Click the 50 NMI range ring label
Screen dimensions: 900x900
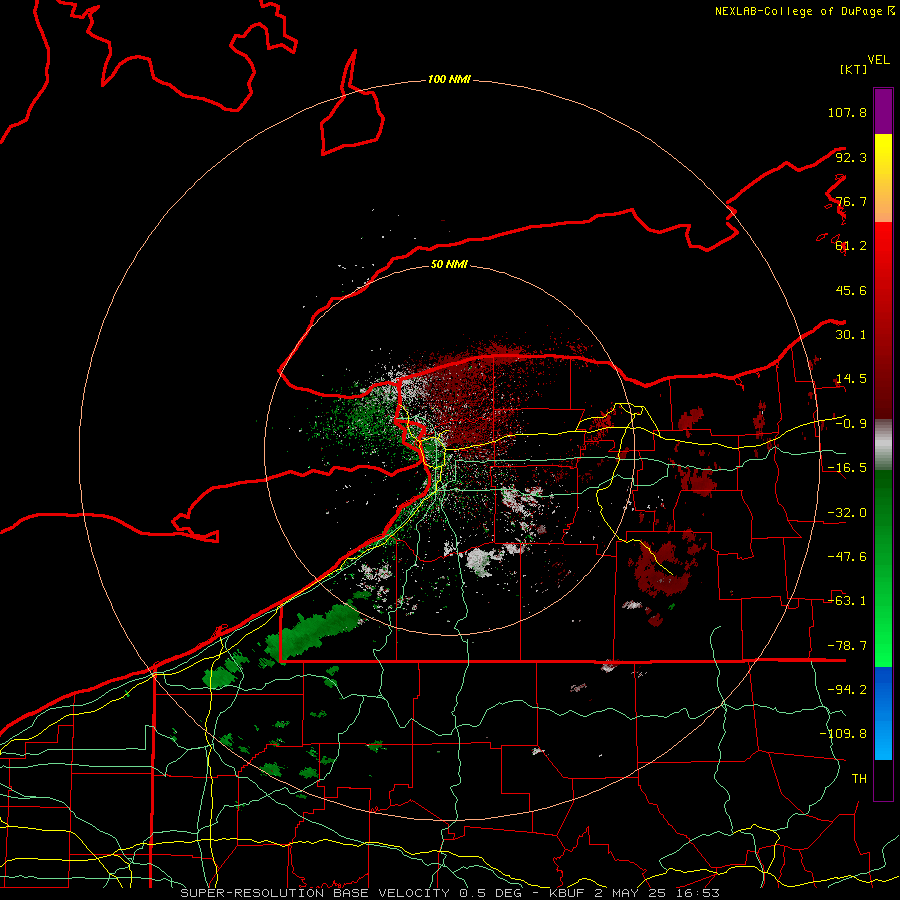[x=449, y=264]
